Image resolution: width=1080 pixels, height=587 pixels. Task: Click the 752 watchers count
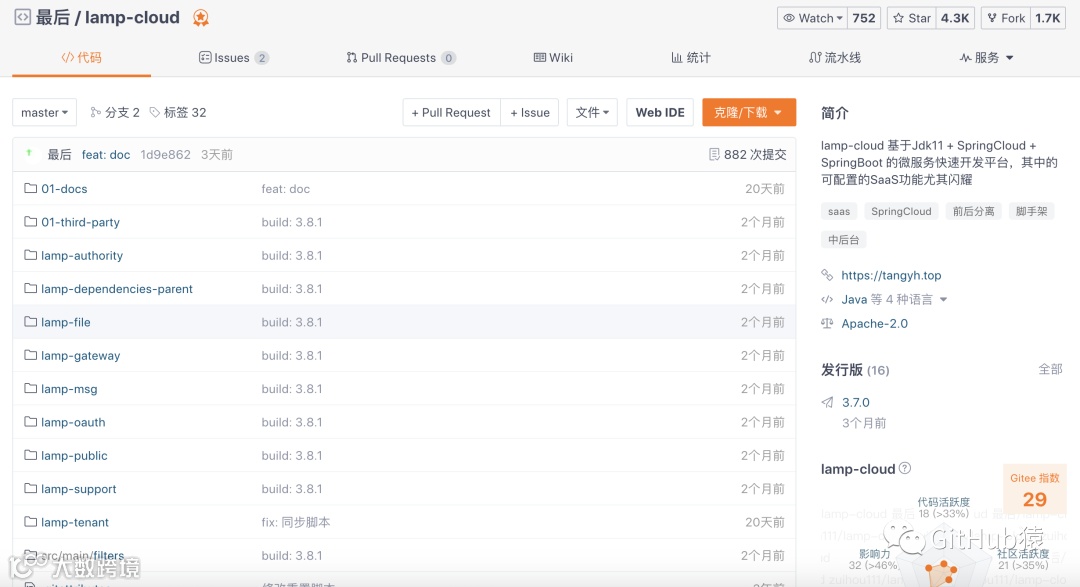[864, 18]
